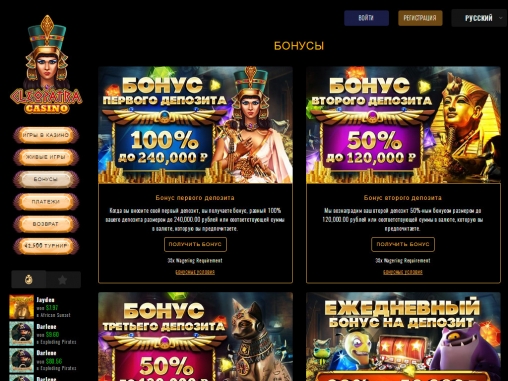
Task: Expand the Русский language dropdown
Action: click(x=479, y=18)
